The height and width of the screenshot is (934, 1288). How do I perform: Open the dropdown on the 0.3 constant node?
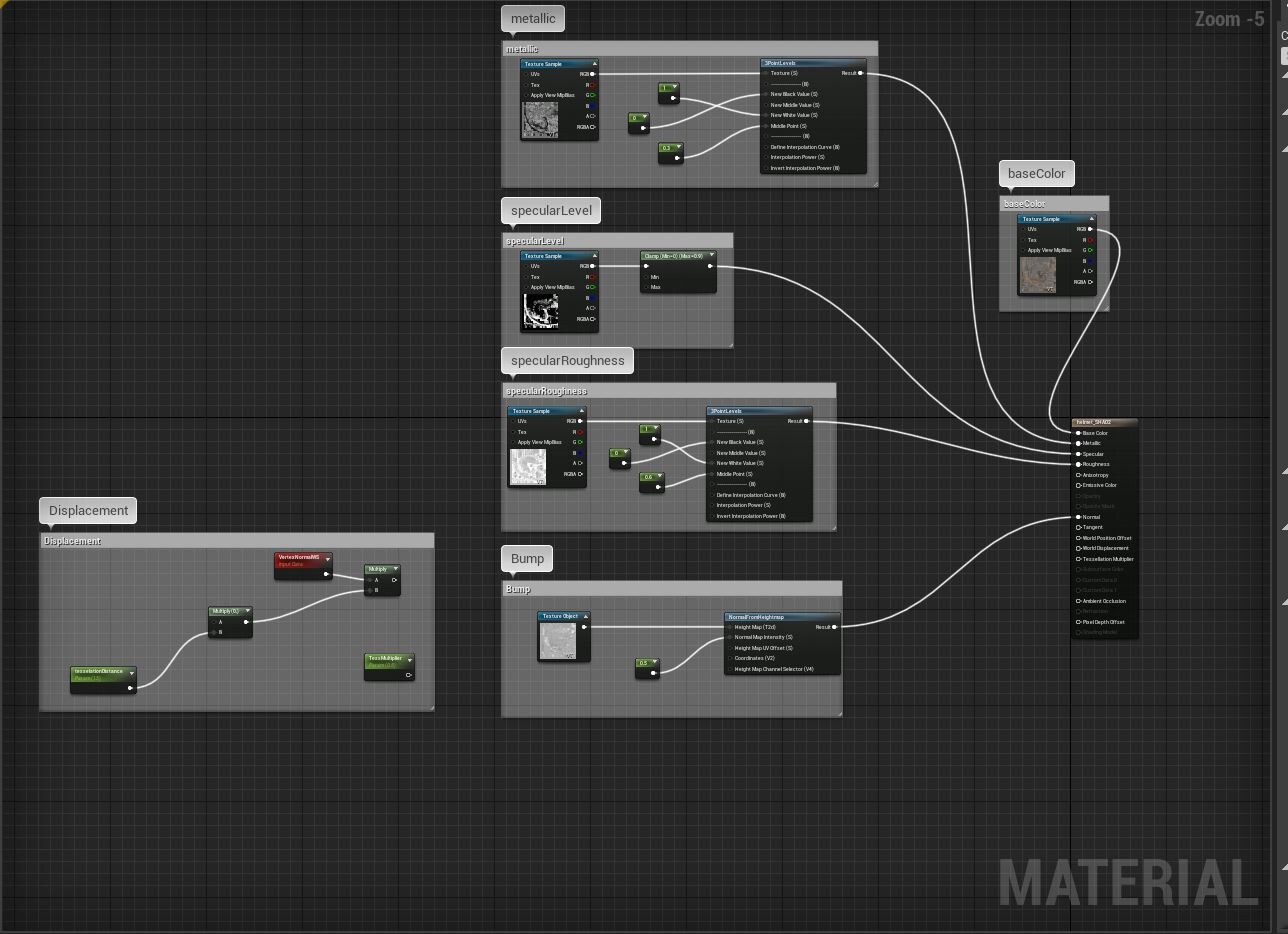click(678, 146)
